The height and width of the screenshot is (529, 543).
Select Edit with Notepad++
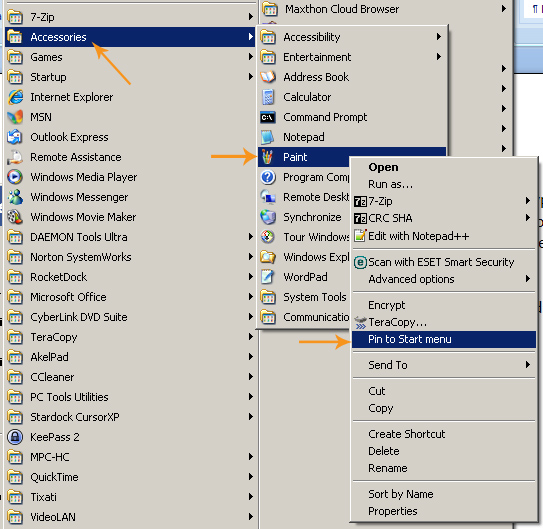click(x=444, y=236)
